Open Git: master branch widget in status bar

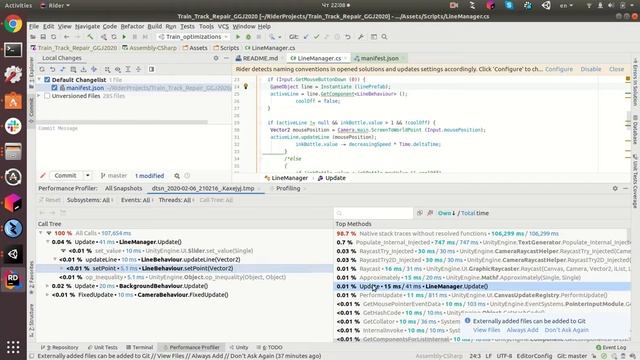tap(572, 356)
